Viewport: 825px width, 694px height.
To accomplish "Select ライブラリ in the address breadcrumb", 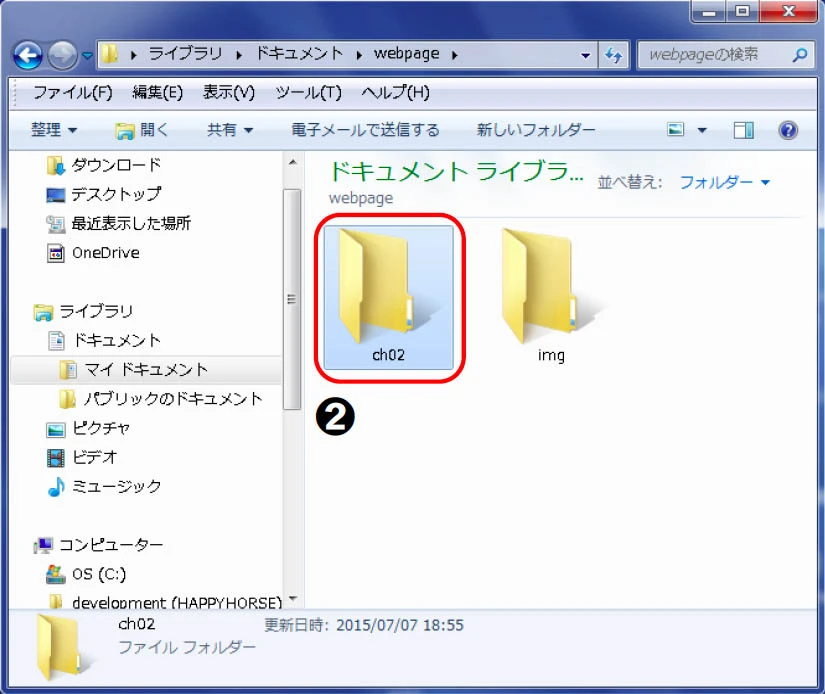I will 185,54.
